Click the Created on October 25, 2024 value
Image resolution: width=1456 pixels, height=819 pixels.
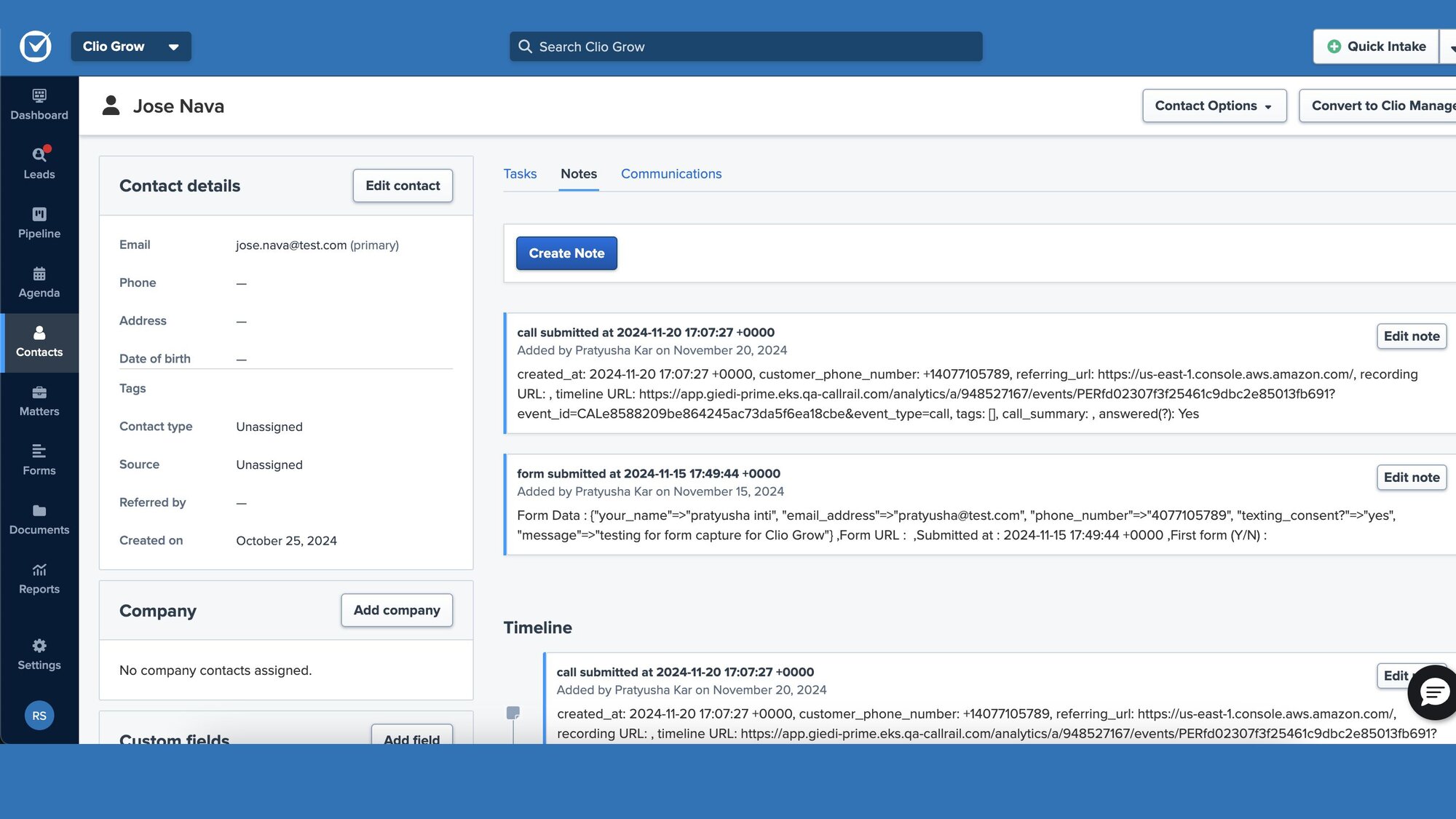coord(286,541)
